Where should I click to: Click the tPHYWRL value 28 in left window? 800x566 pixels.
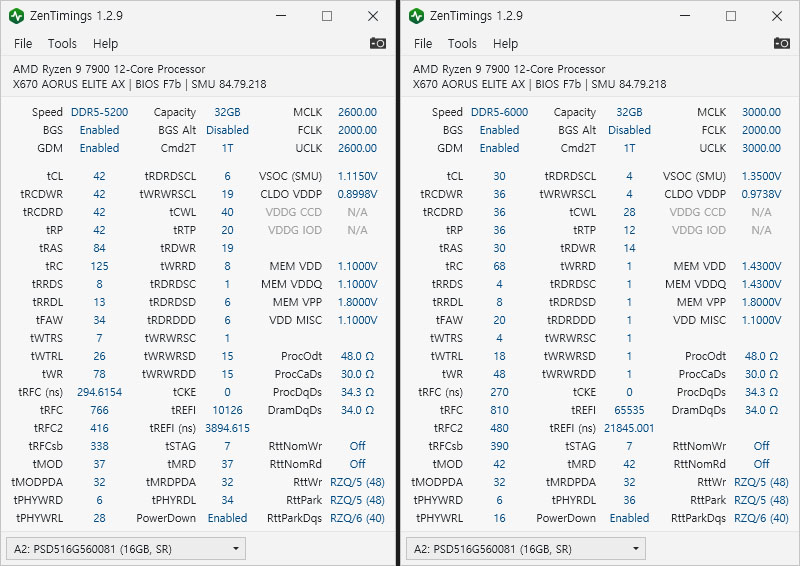pos(99,518)
